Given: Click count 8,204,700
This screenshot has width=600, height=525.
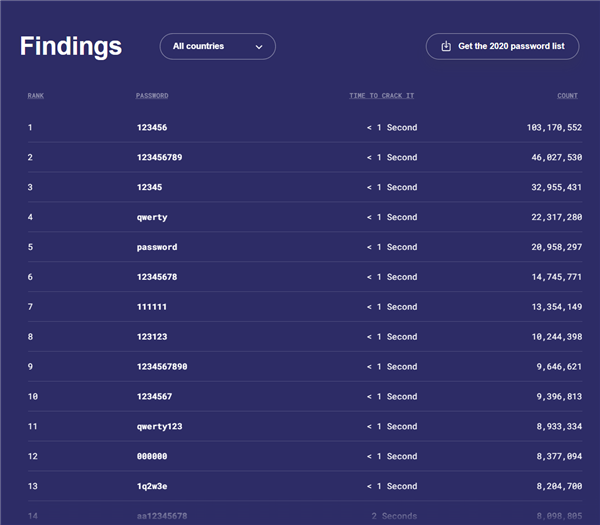Looking at the screenshot, I should (x=559, y=486).
